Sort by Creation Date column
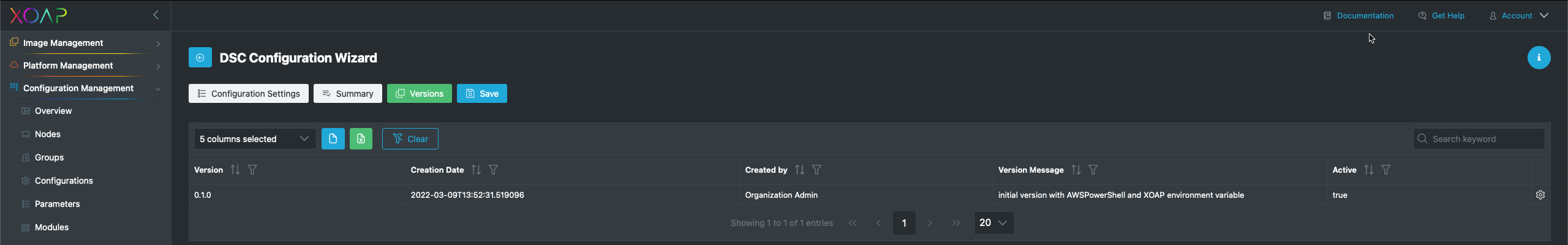The width and height of the screenshot is (1568, 245). pyautogui.click(x=476, y=170)
